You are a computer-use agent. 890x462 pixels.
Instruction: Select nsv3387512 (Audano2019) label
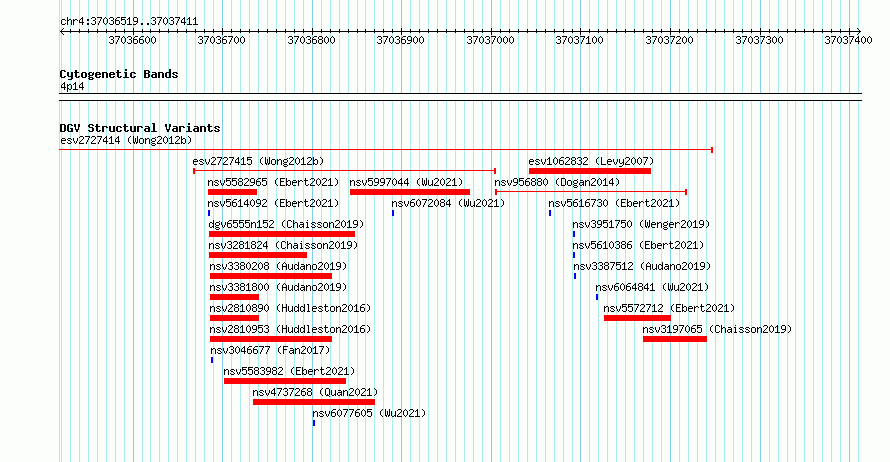point(642,266)
